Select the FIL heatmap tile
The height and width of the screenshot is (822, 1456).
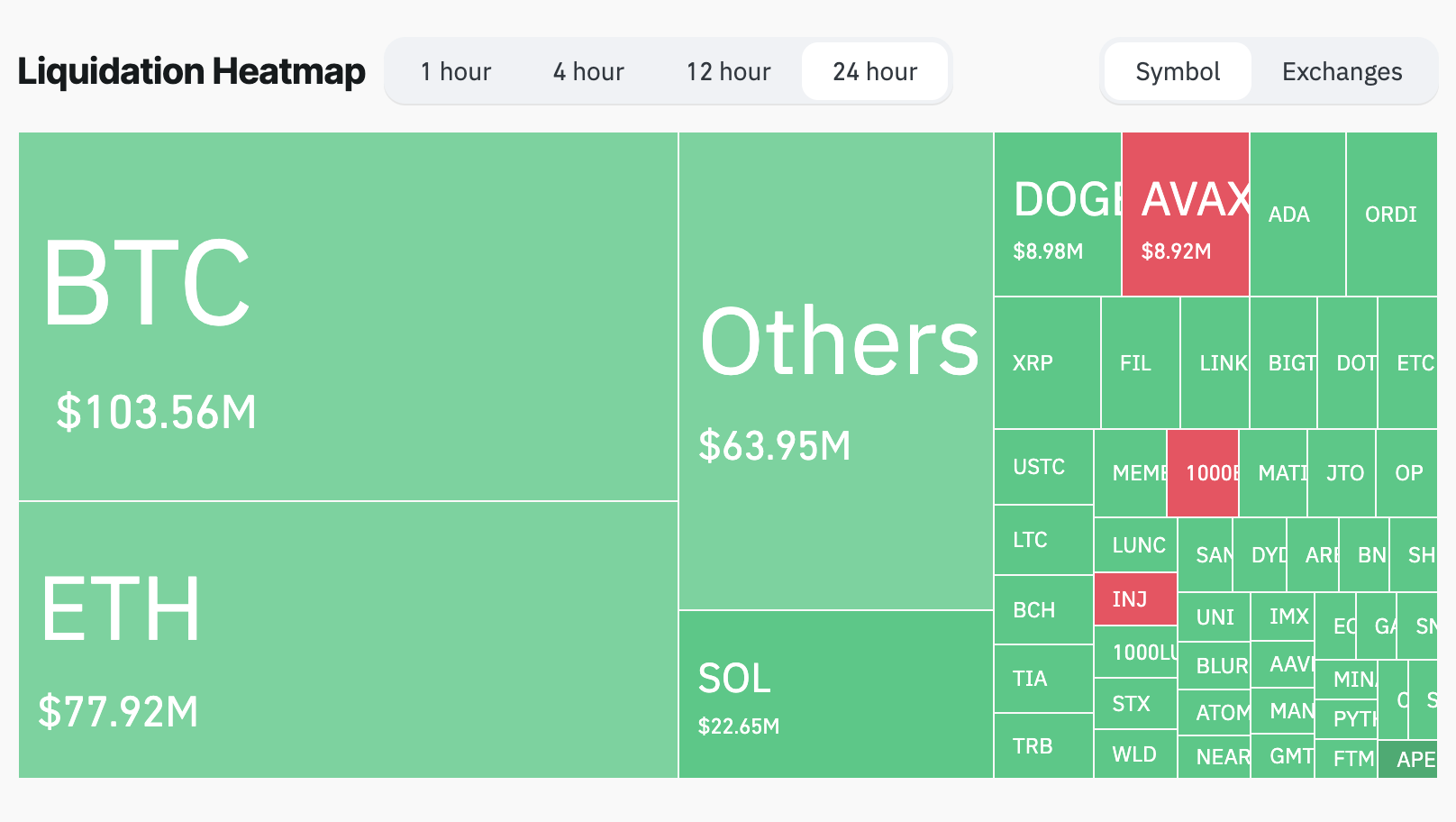(x=1141, y=363)
